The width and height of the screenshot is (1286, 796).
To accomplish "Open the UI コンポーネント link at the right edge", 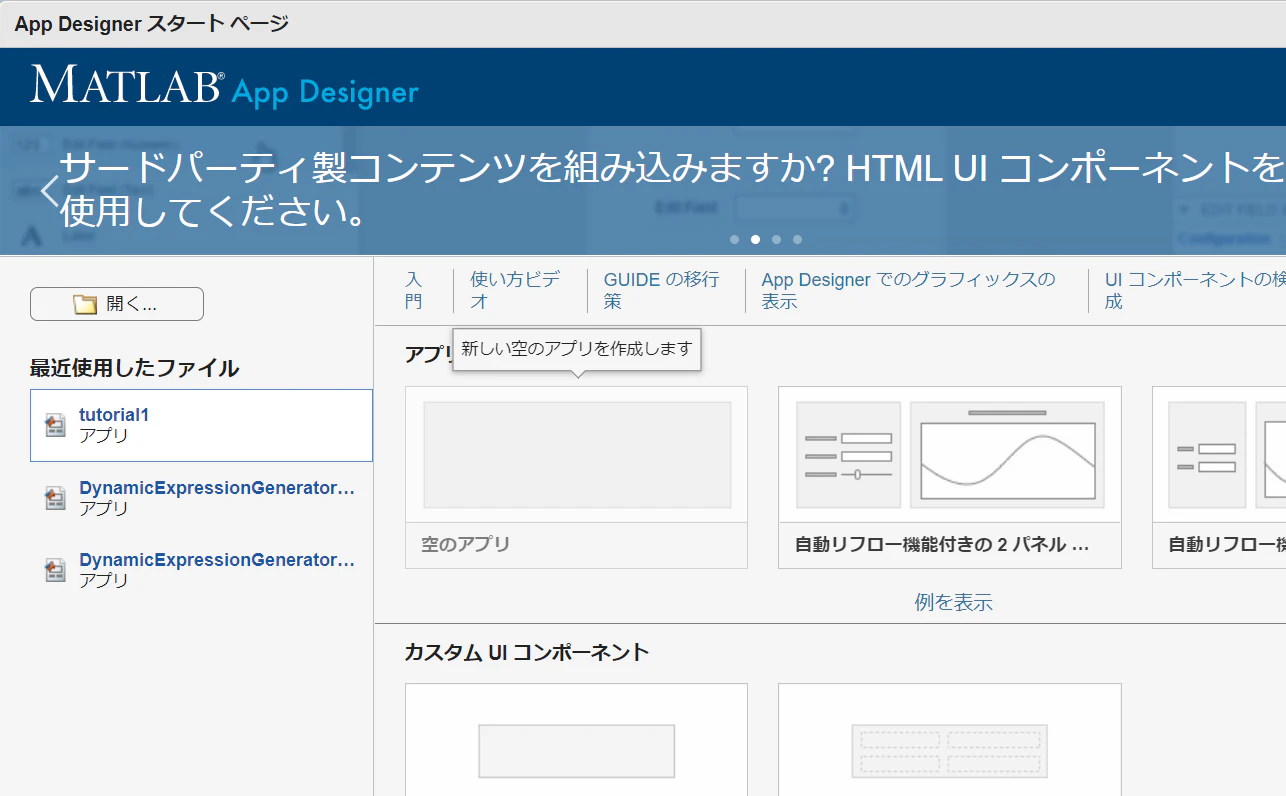I will 1195,290.
